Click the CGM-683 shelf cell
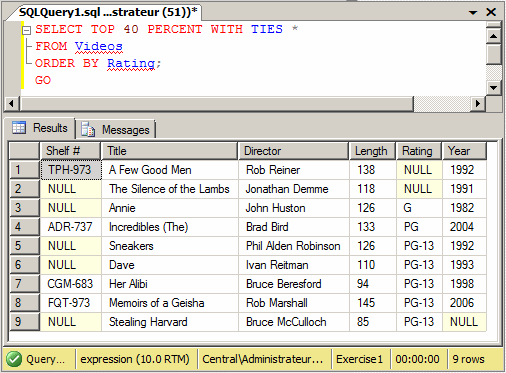Viewport: 506px width, 373px height. pos(71,284)
